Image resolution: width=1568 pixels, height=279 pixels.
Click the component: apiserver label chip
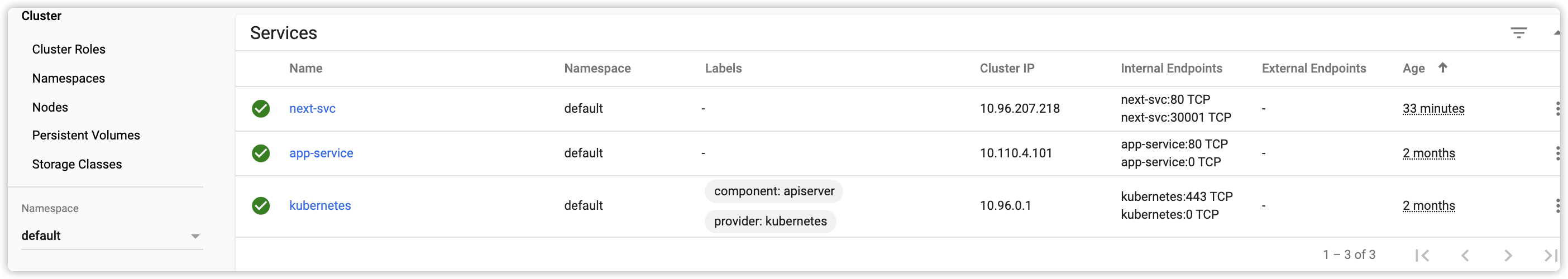(x=773, y=191)
